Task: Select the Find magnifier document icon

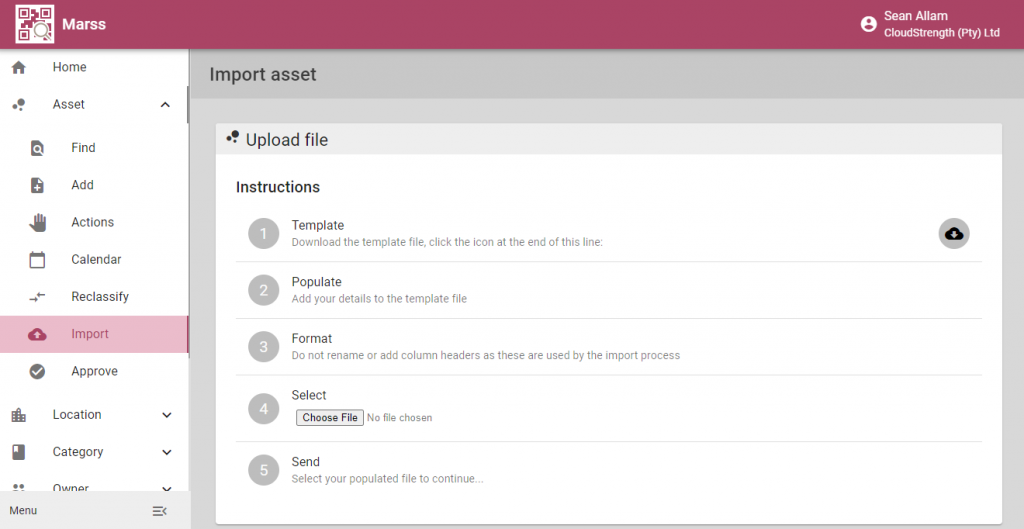Action: pos(37,148)
